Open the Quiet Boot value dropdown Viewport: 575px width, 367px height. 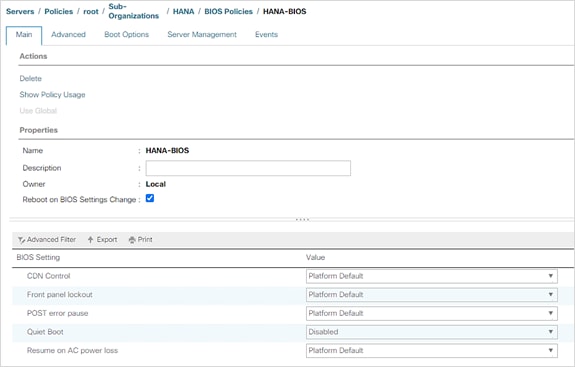coord(432,332)
